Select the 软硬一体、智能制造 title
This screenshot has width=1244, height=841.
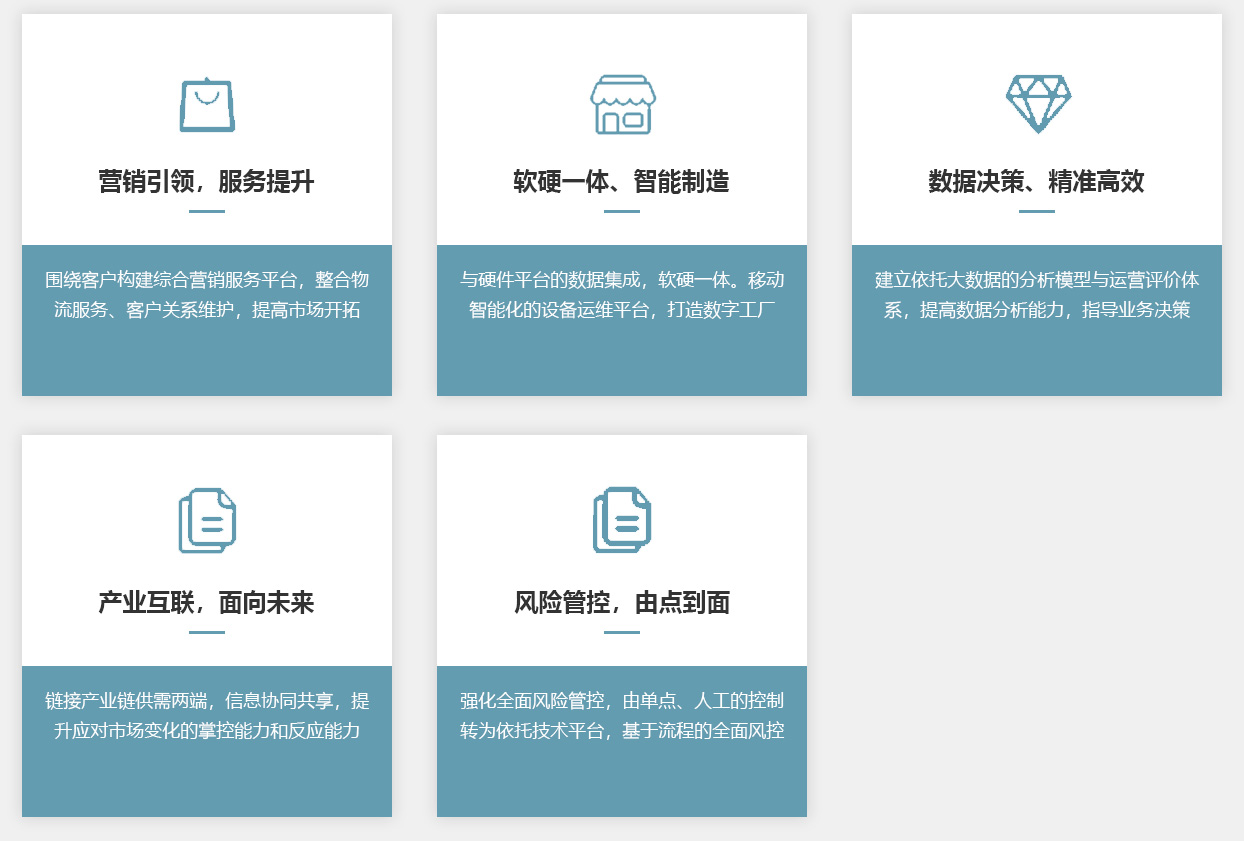[x=622, y=182]
